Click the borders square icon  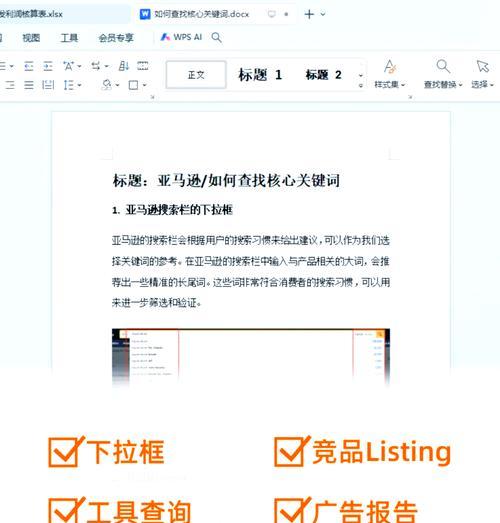point(133,85)
